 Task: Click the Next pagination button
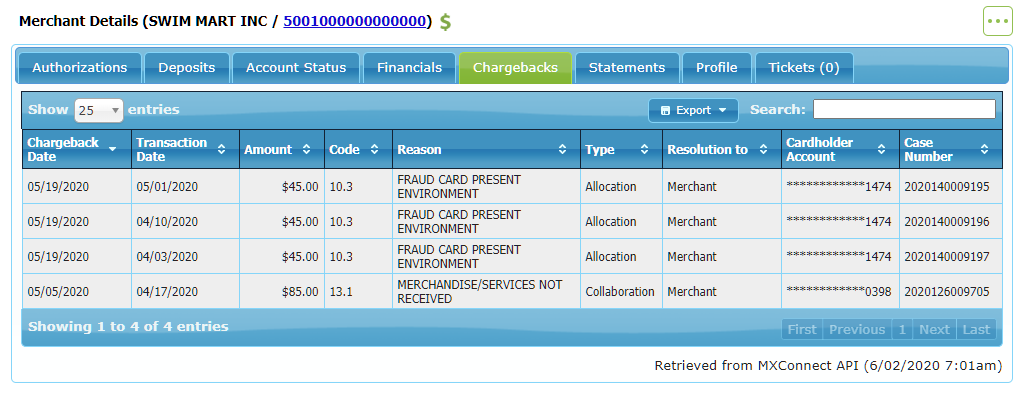[x=934, y=329]
